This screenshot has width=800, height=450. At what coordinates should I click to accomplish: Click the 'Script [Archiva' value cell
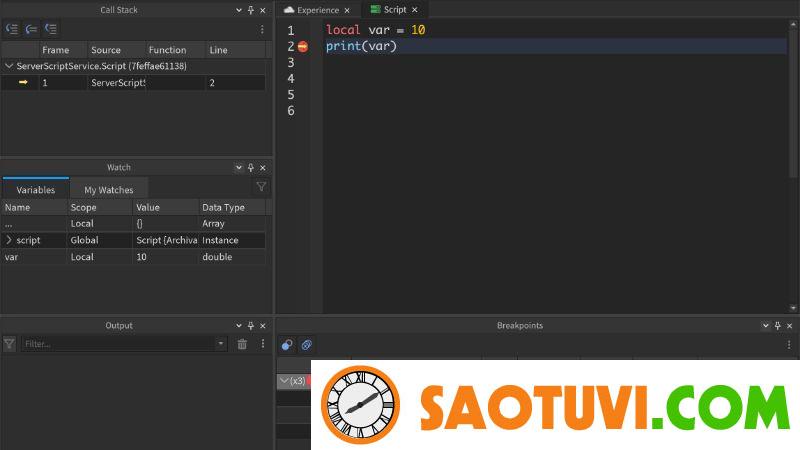click(166, 240)
